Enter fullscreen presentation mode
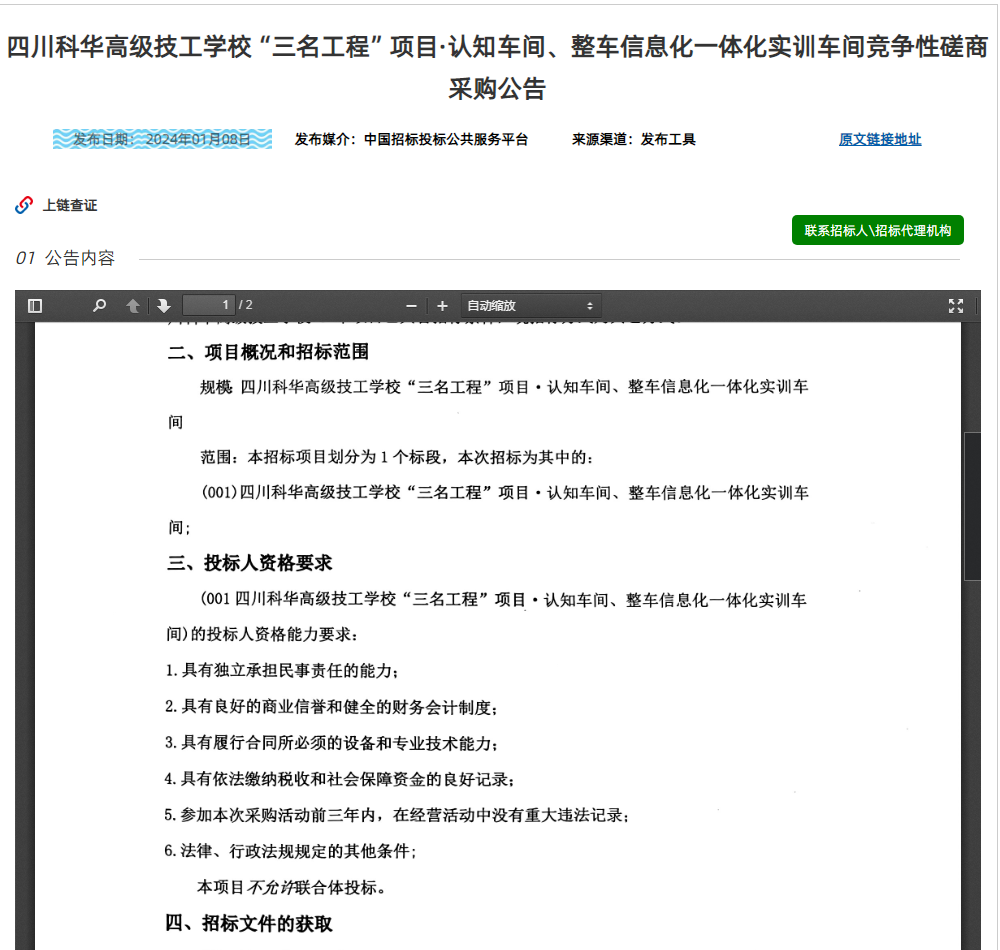This screenshot has width=1000, height=950. 955,306
